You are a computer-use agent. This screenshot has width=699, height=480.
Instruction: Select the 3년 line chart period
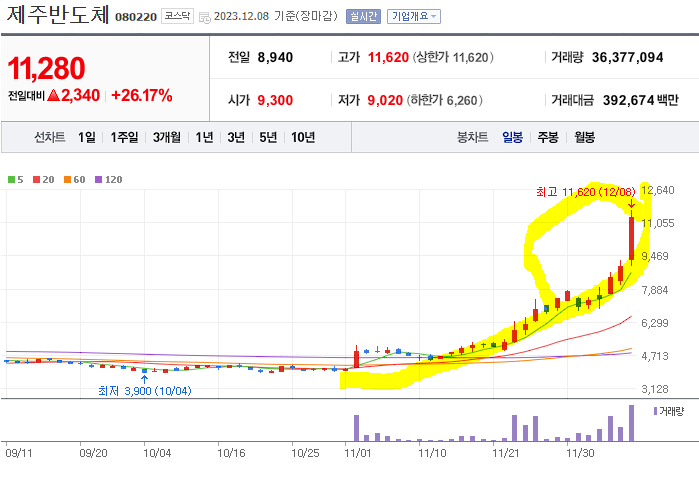coord(236,137)
